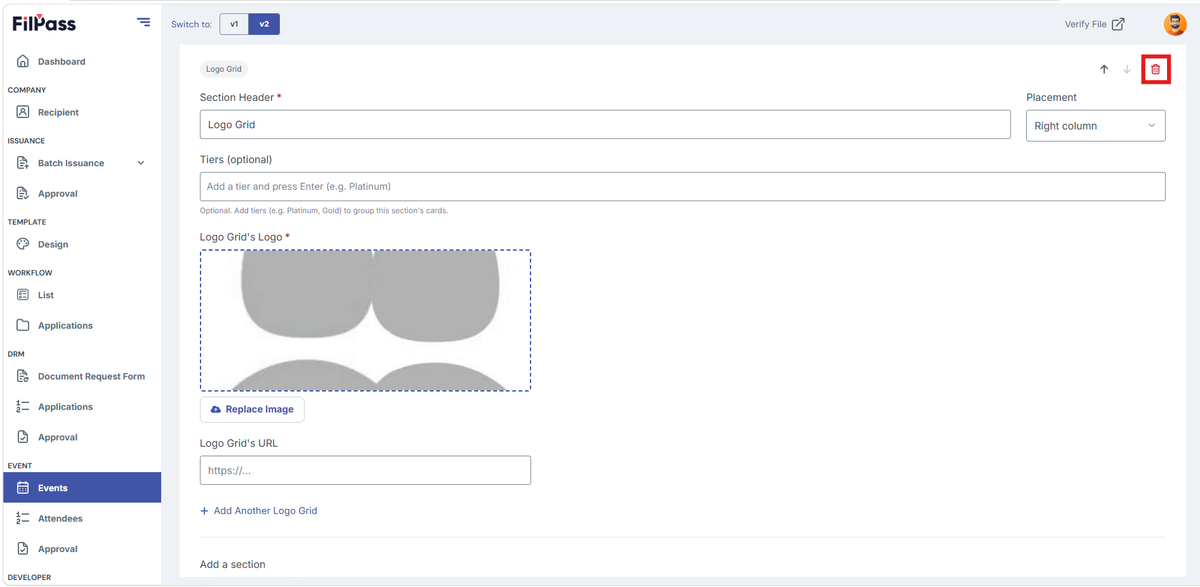This screenshot has height=587, width=1200.
Task: Click the Tiers input field
Action: tap(683, 186)
